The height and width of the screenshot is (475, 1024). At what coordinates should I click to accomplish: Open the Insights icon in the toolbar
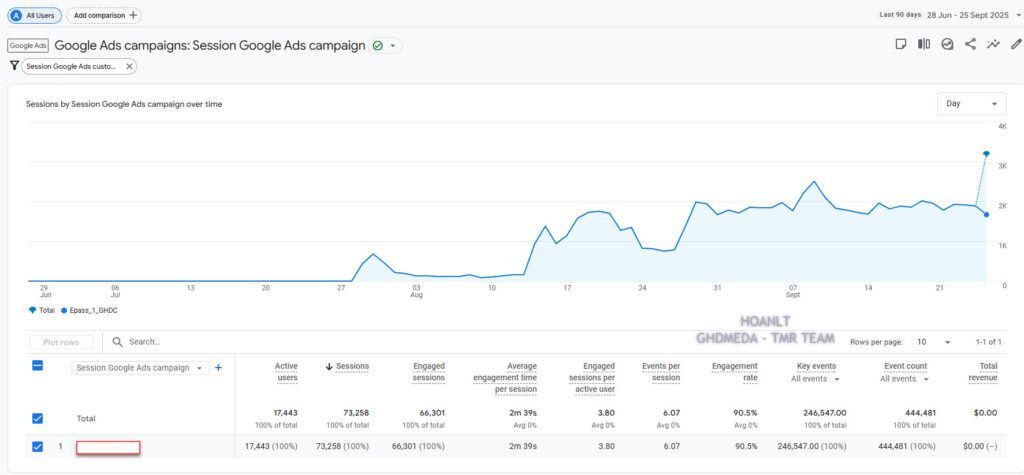coord(947,44)
